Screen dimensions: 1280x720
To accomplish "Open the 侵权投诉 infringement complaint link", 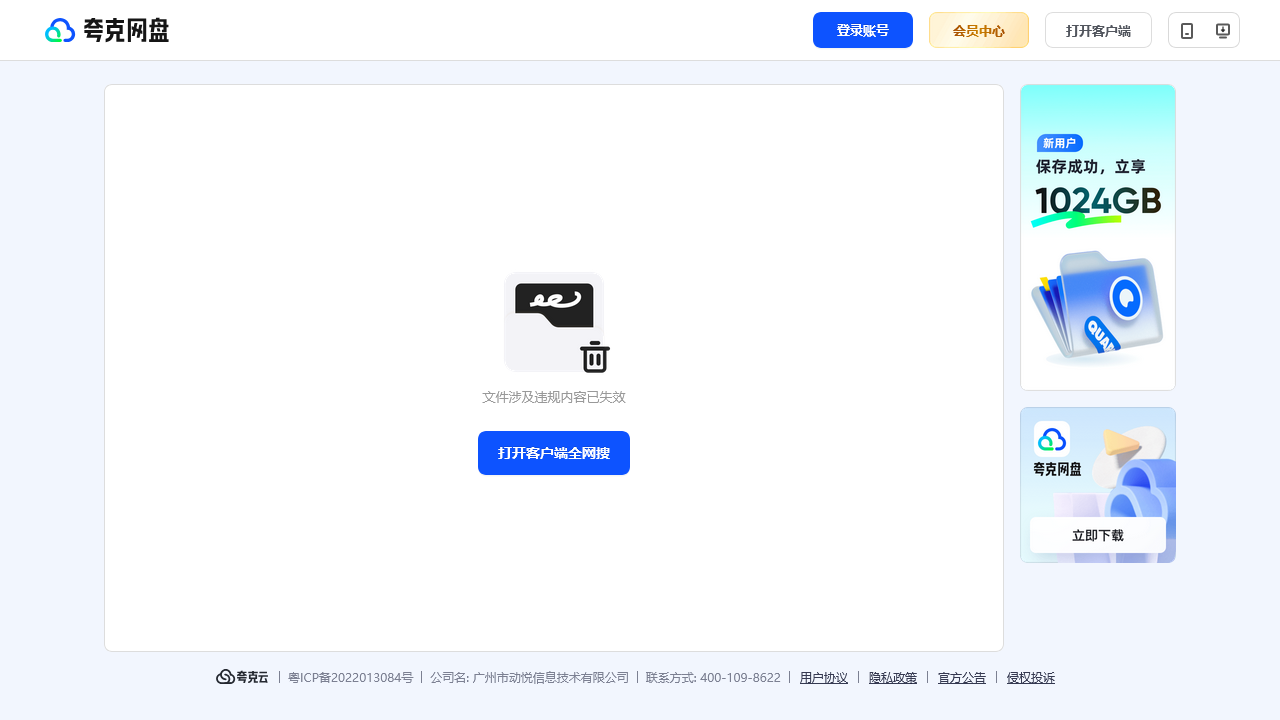I will coord(1031,677).
